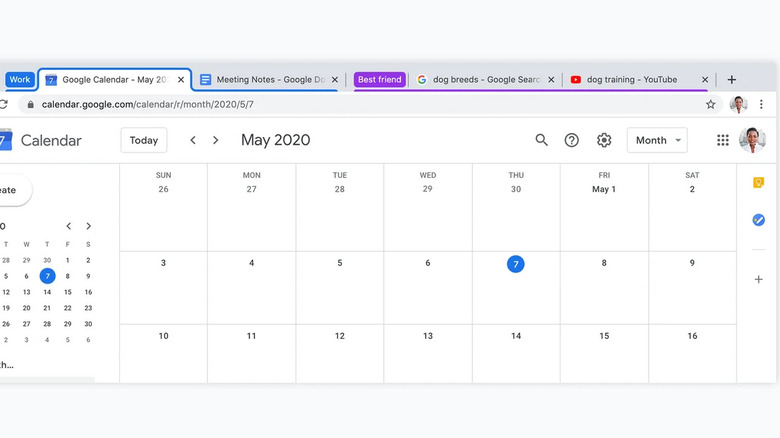Select May 1 in the month grid

click(x=604, y=189)
